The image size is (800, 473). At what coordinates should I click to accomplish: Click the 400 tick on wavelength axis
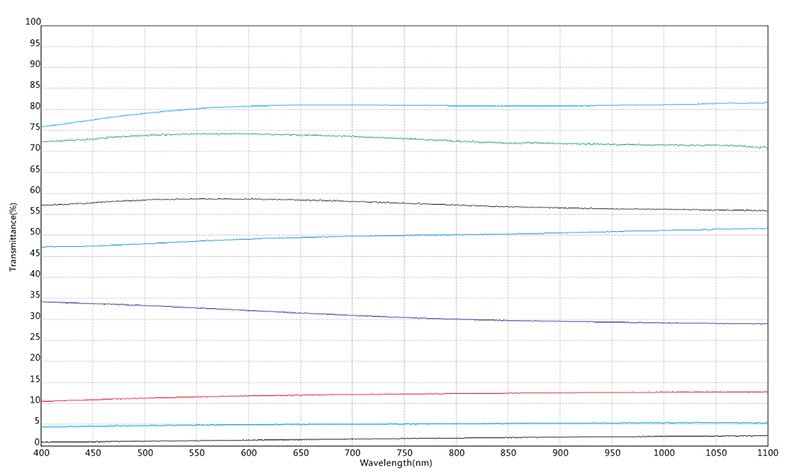click(x=41, y=452)
